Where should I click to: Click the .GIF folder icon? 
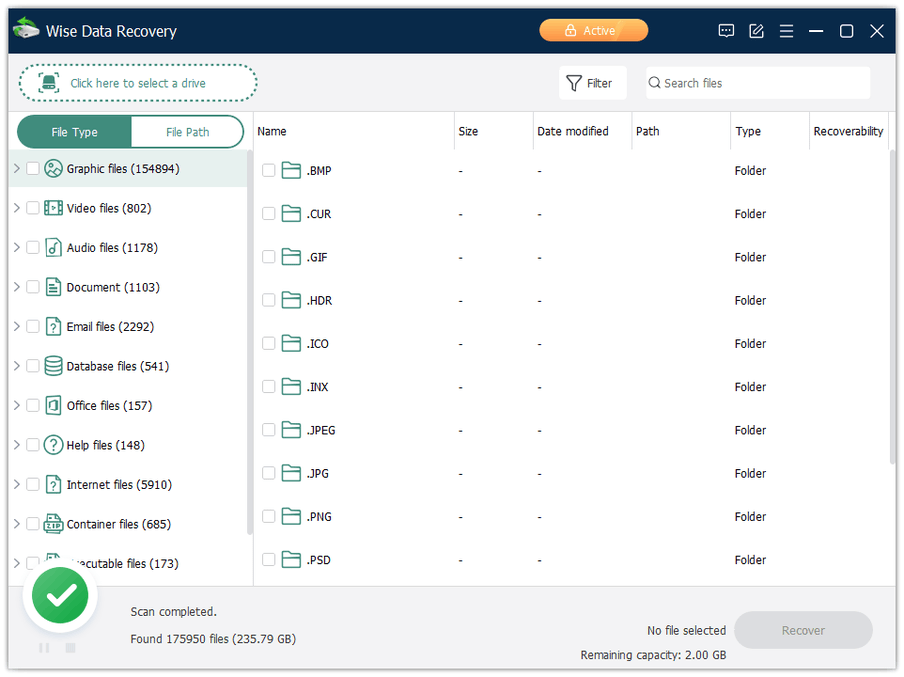point(291,257)
